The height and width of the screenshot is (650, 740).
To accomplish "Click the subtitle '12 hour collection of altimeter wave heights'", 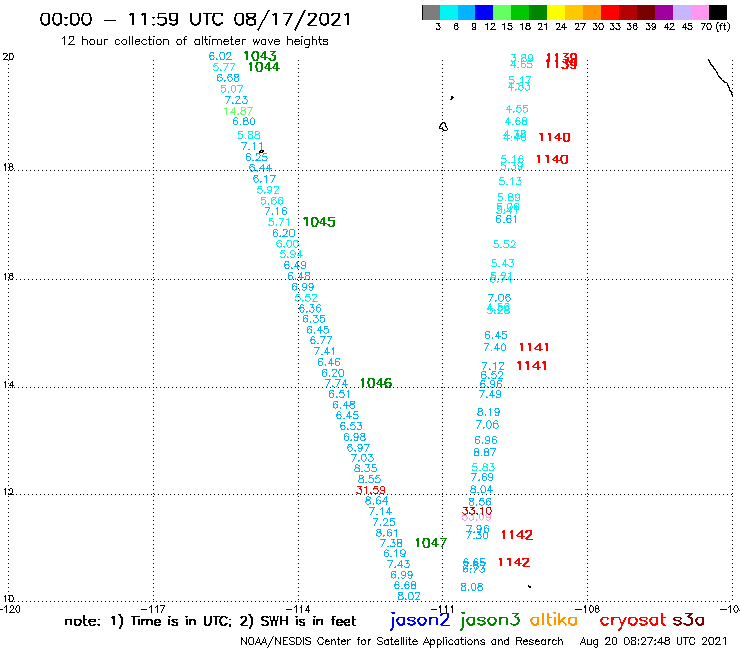I will (194, 41).
